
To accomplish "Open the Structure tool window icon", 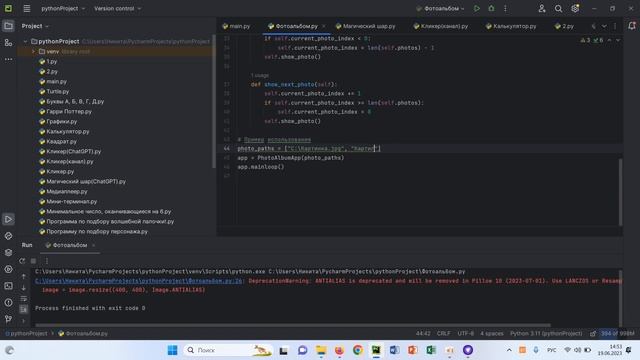I will pos(8,42).
